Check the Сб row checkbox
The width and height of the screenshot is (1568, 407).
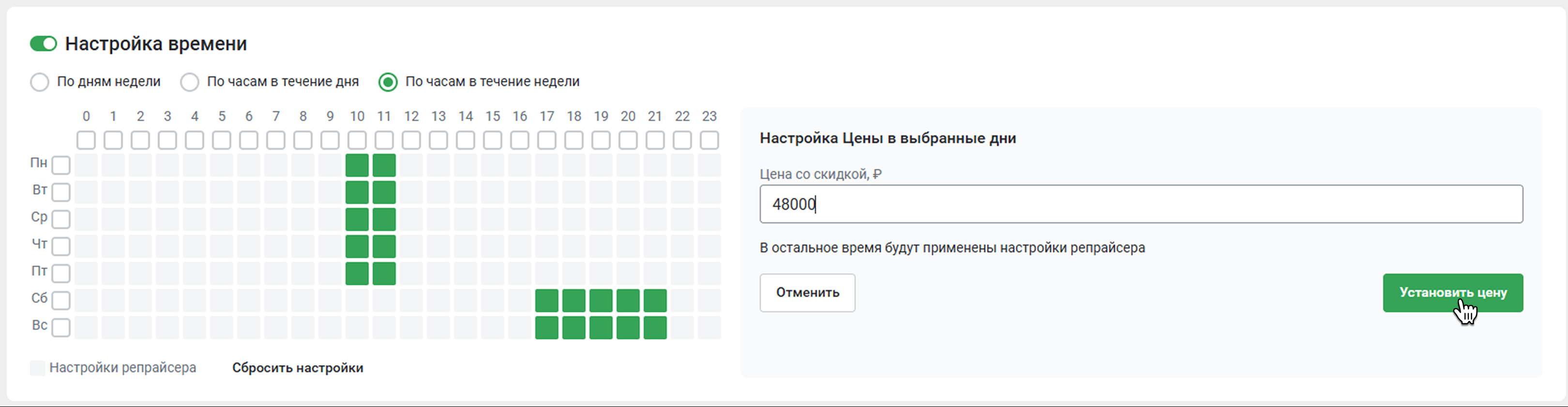point(61,301)
